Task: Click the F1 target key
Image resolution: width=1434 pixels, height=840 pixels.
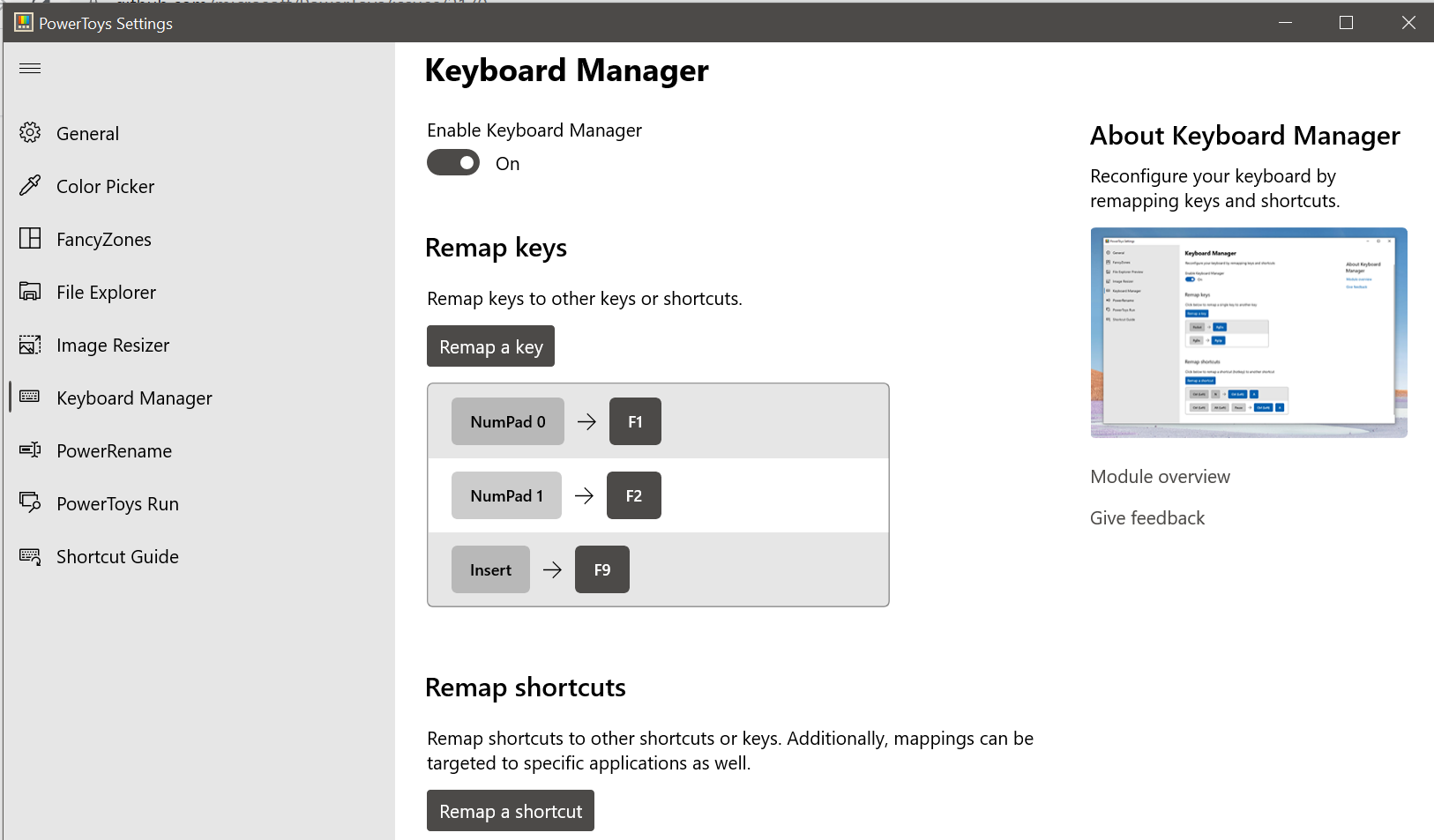Action: tap(635, 421)
